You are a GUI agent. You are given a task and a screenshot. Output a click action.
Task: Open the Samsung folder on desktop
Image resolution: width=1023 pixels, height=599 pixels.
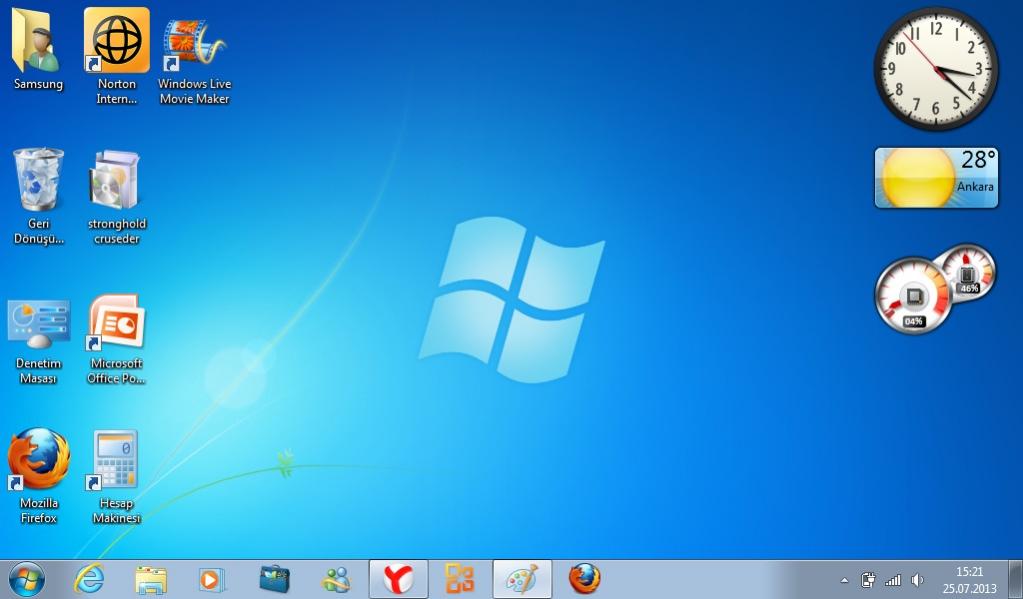pyautogui.click(x=38, y=45)
